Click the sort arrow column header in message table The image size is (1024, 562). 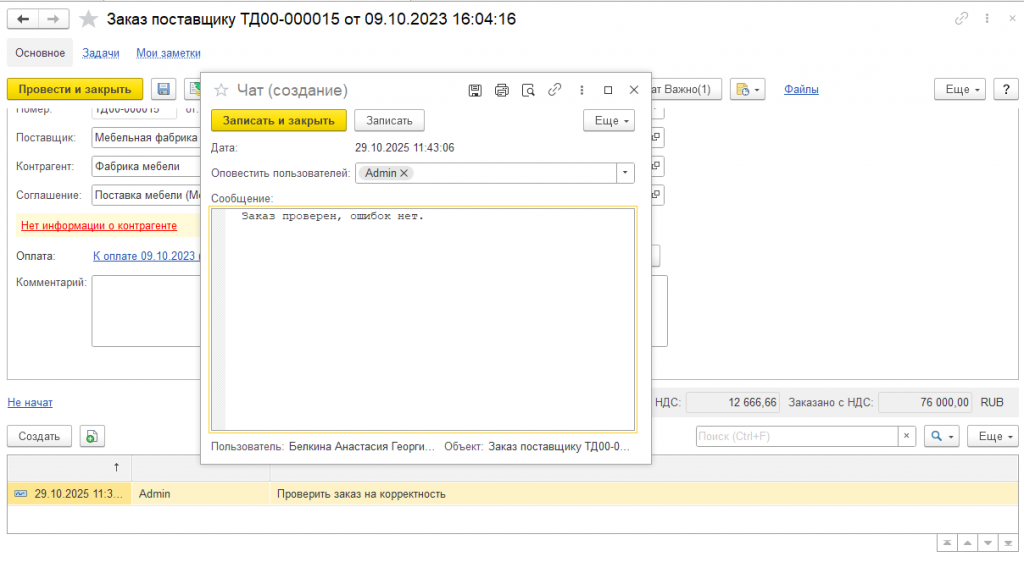(x=70, y=467)
